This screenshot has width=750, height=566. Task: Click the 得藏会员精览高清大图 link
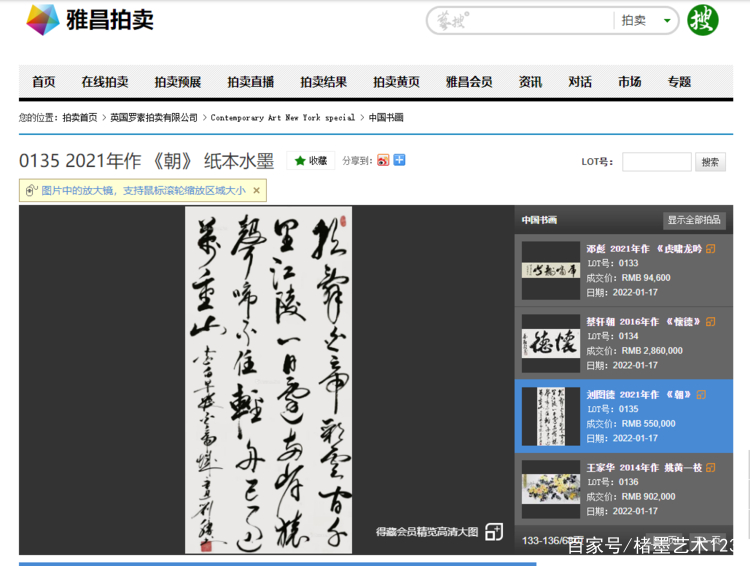tap(427, 532)
